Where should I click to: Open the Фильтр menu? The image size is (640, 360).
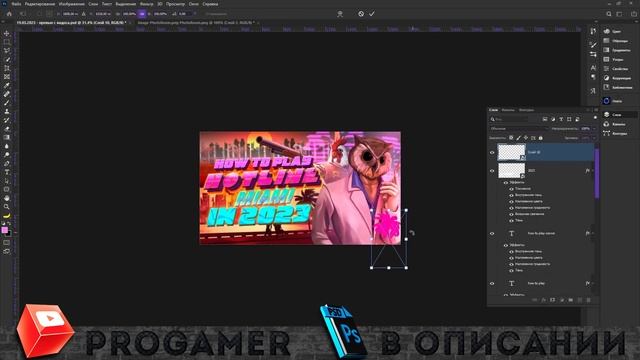click(147, 4)
